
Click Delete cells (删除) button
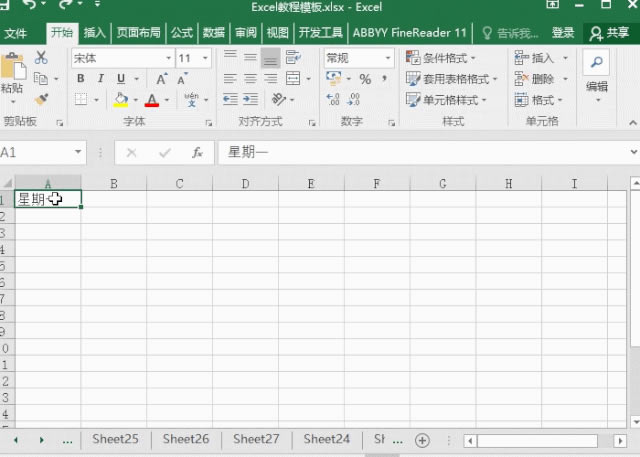coord(534,79)
